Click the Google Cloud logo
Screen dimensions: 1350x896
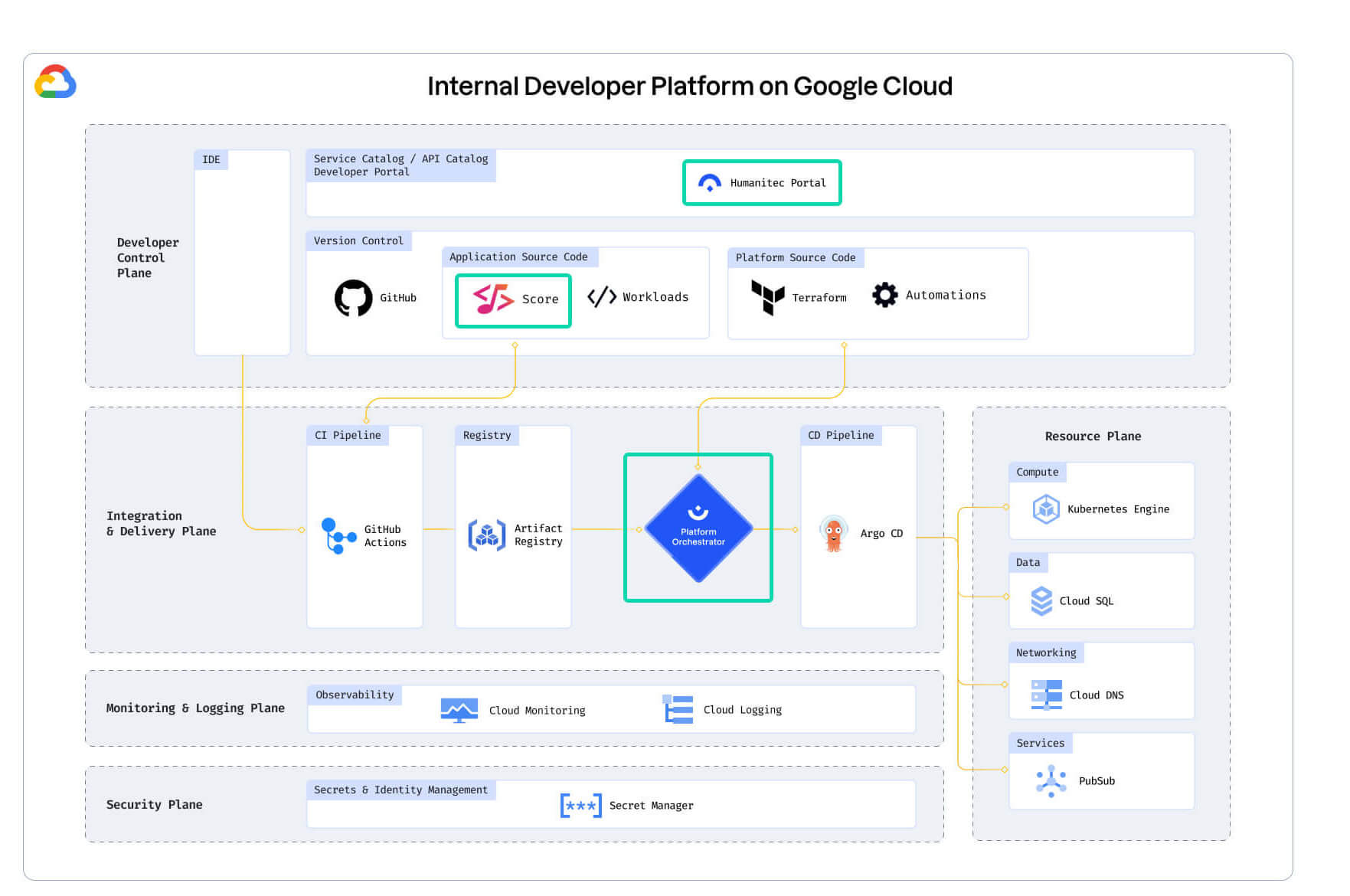55,82
